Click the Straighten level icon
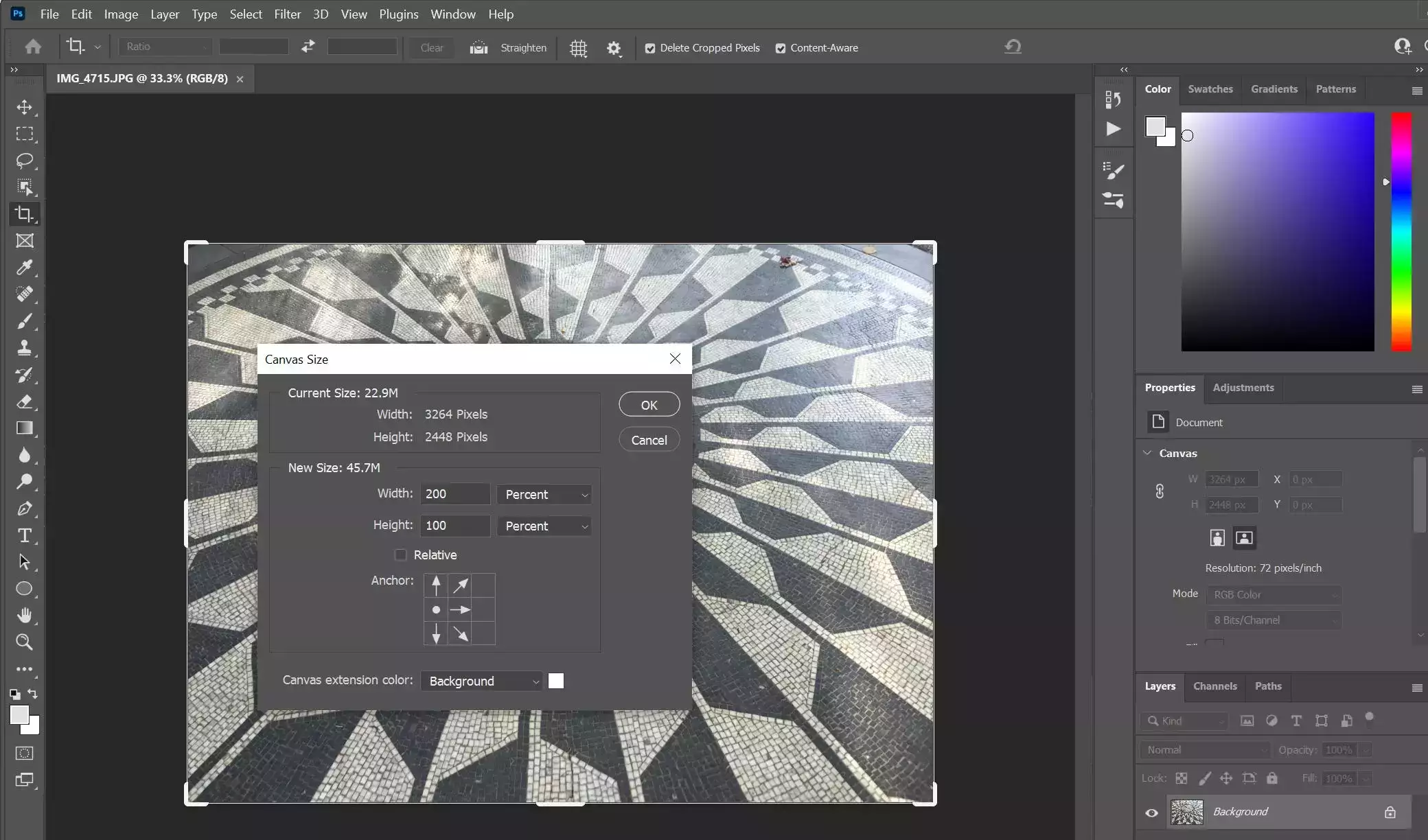 (x=479, y=47)
